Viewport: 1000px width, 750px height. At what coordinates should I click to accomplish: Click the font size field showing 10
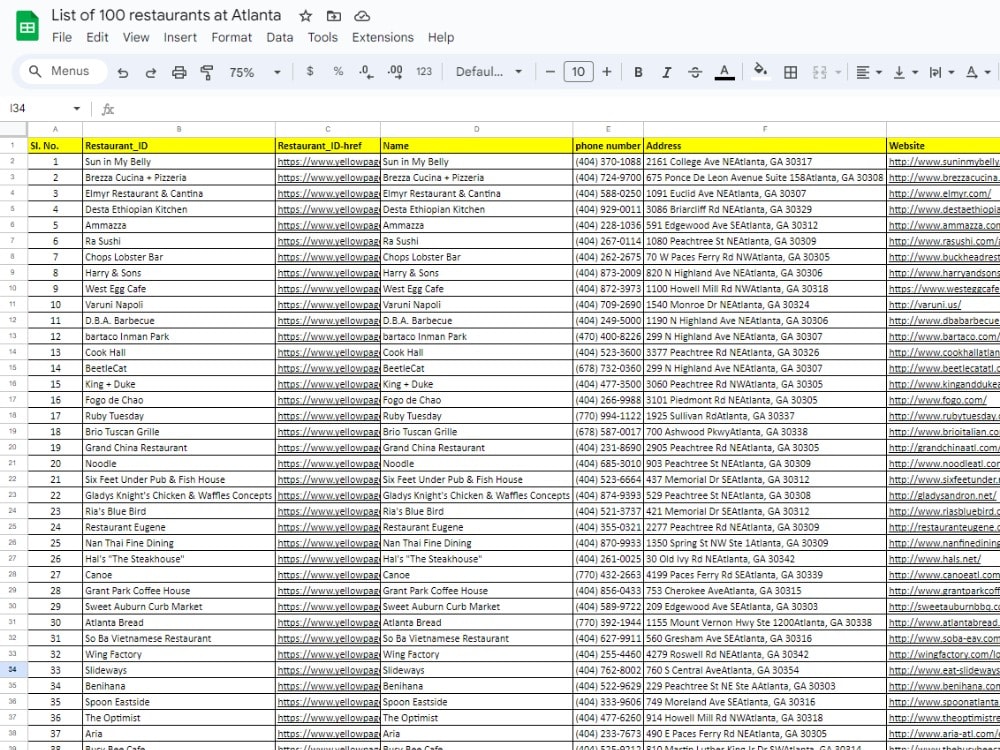click(578, 71)
